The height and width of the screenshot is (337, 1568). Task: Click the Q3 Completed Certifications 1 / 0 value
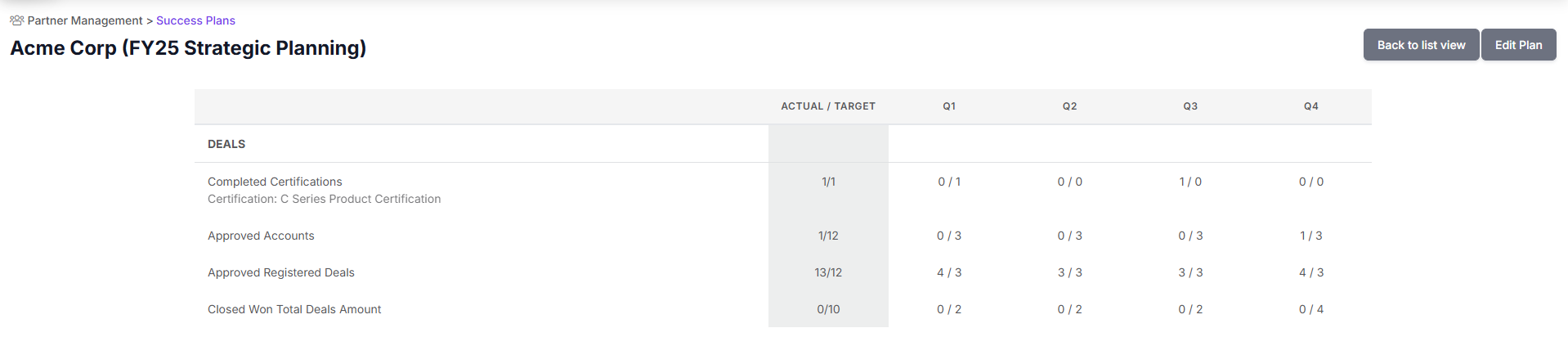tap(1190, 182)
